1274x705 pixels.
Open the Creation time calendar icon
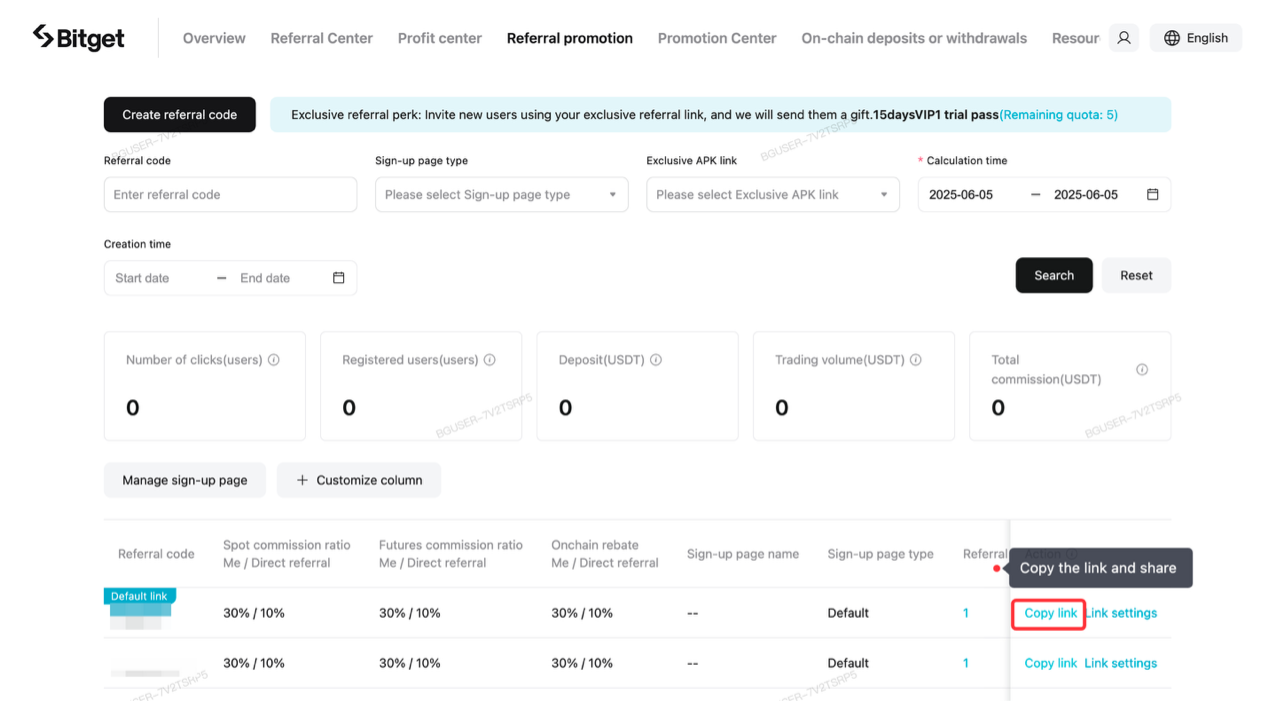[x=340, y=277]
